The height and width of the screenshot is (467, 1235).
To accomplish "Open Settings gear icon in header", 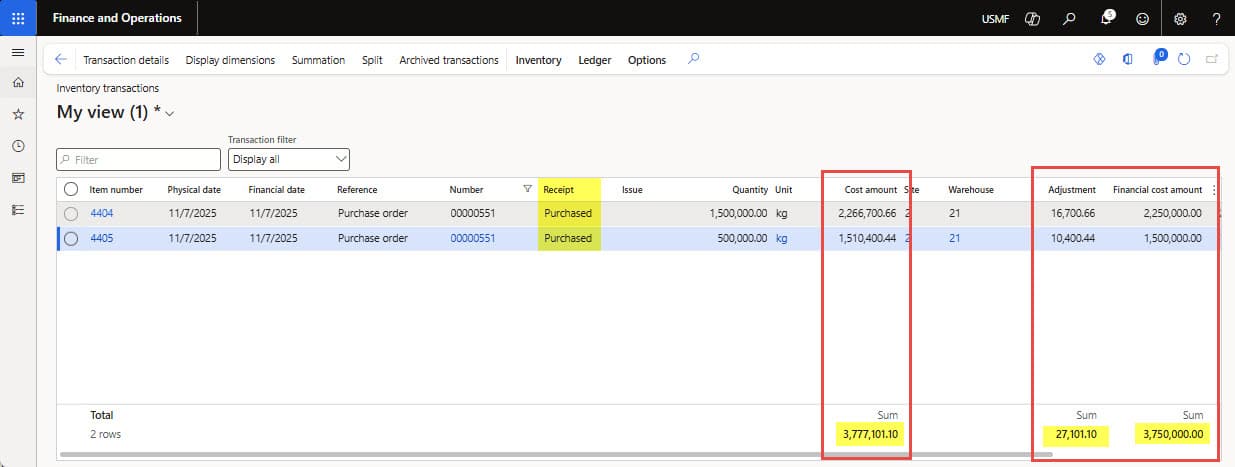I will pos(1180,18).
